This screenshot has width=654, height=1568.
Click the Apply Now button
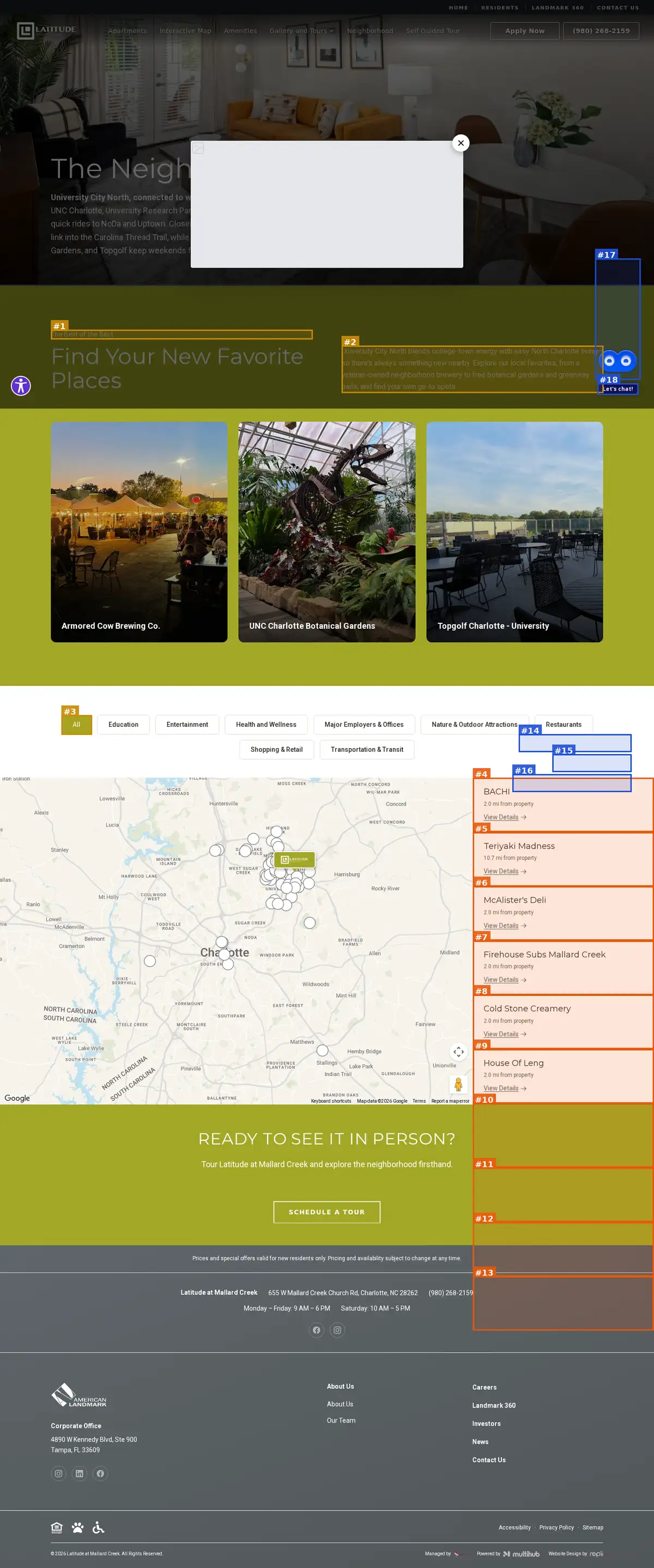[x=524, y=31]
